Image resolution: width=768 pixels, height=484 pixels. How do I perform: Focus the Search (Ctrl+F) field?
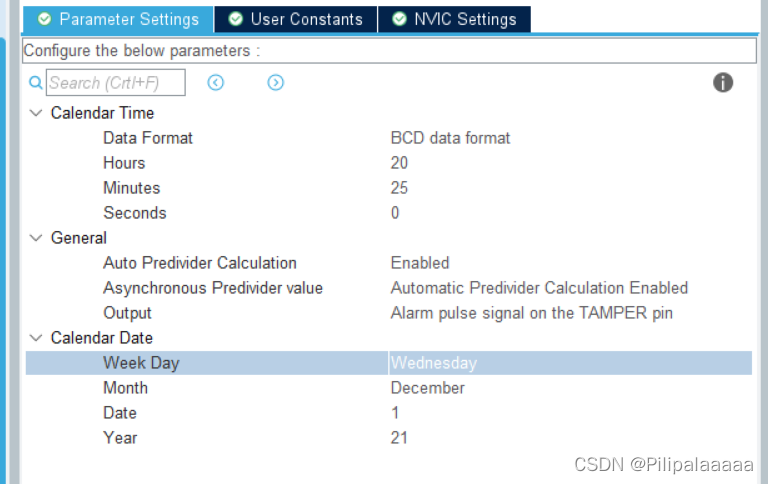point(116,82)
